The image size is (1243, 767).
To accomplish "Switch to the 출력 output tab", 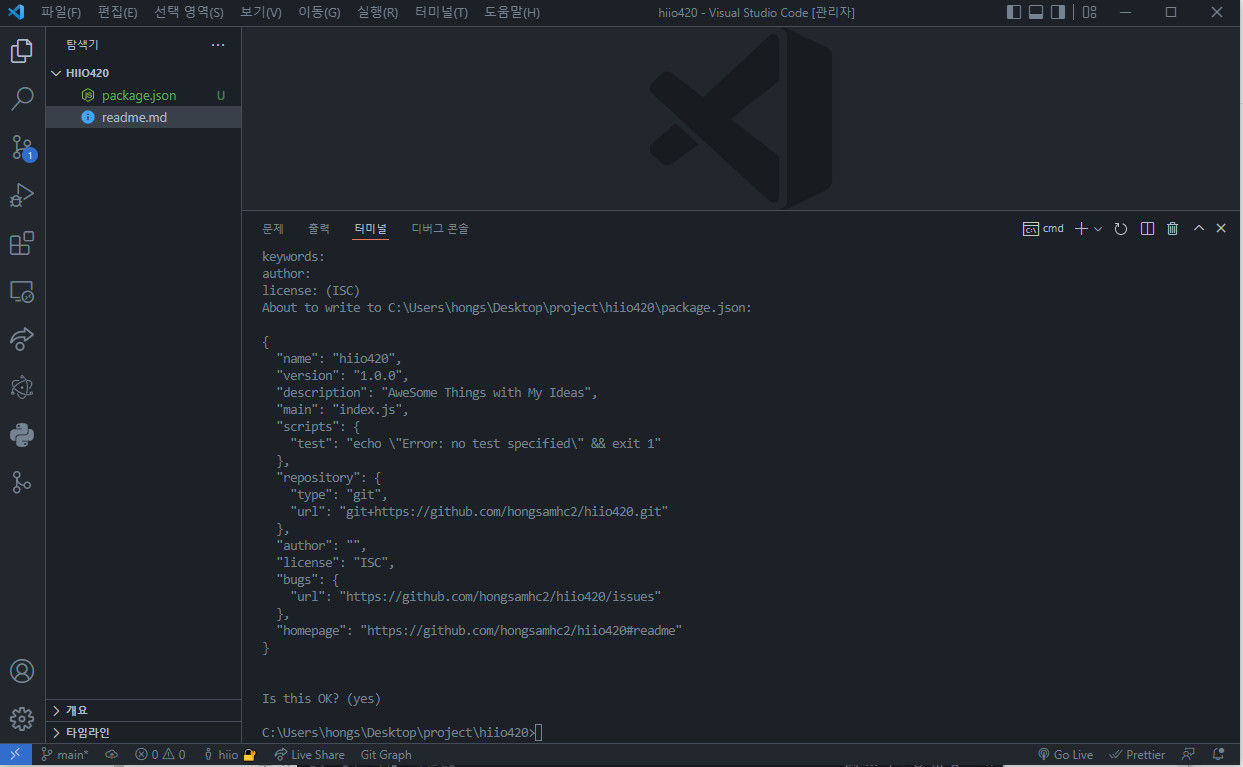I will tap(319, 228).
